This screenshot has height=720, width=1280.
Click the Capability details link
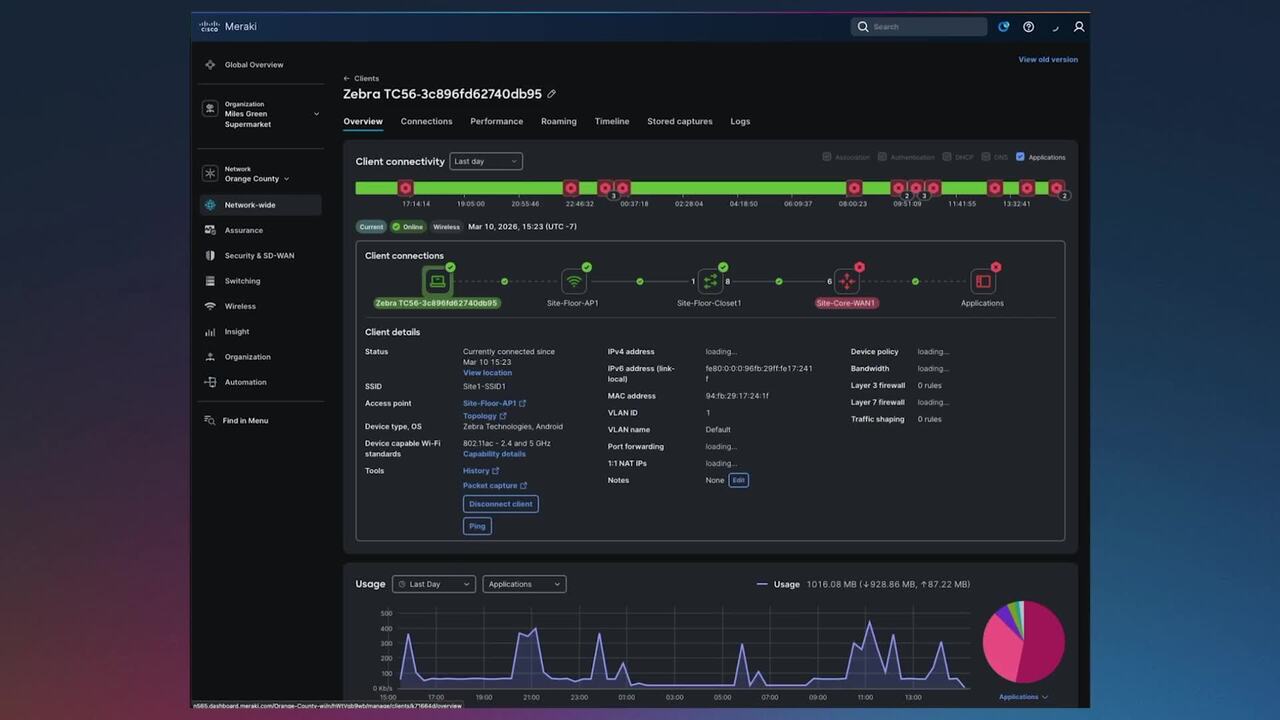(x=494, y=454)
